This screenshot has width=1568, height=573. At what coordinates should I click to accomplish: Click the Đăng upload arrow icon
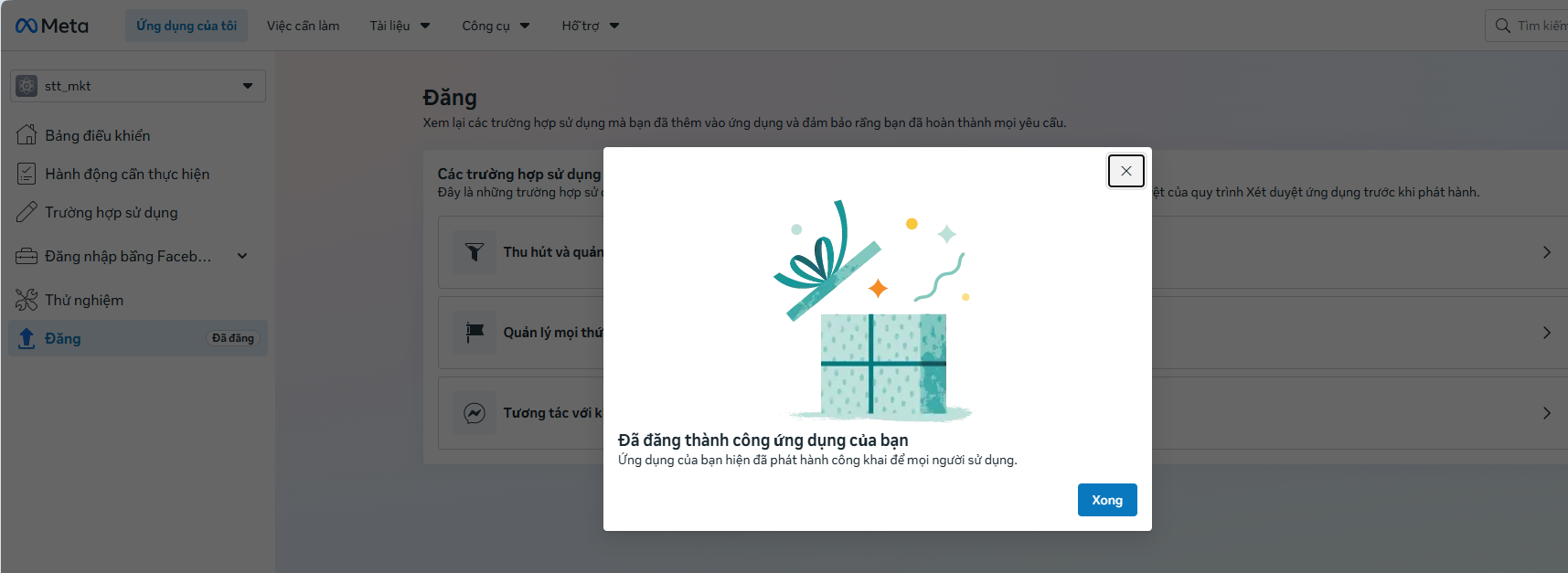(27, 338)
